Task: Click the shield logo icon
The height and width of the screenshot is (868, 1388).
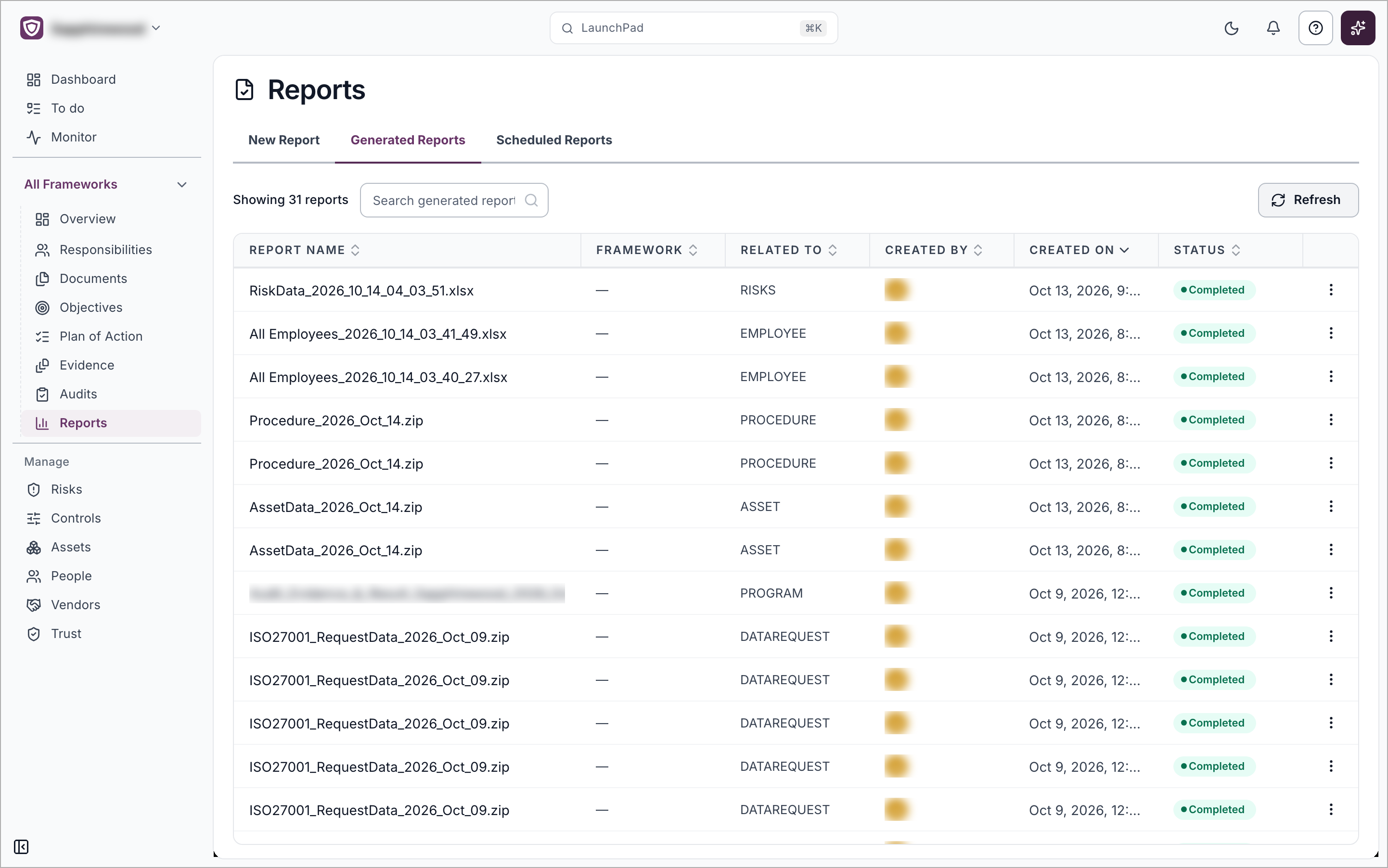Action: coord(32,27)
